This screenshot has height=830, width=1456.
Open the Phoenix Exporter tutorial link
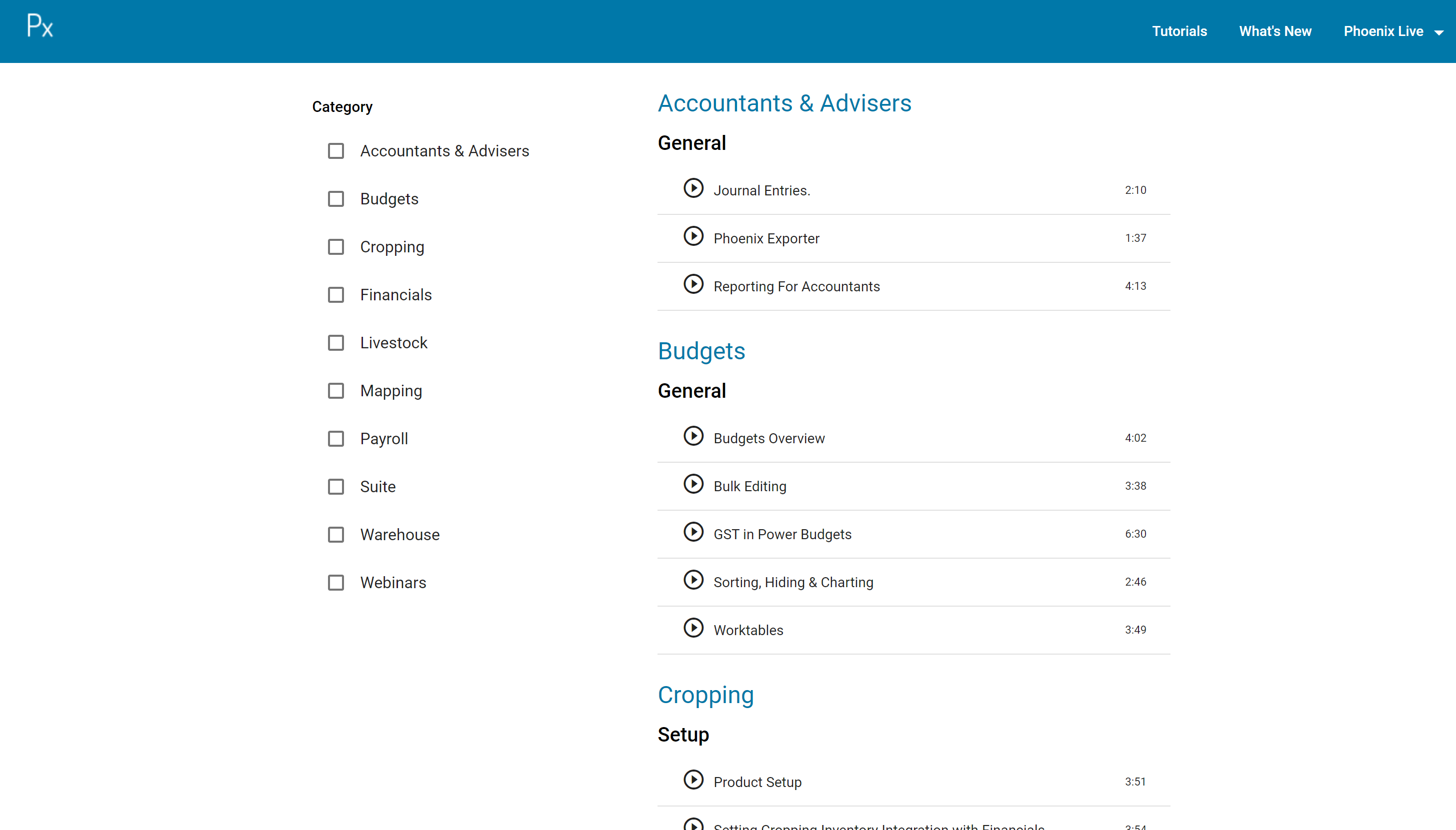pos(766,238)
